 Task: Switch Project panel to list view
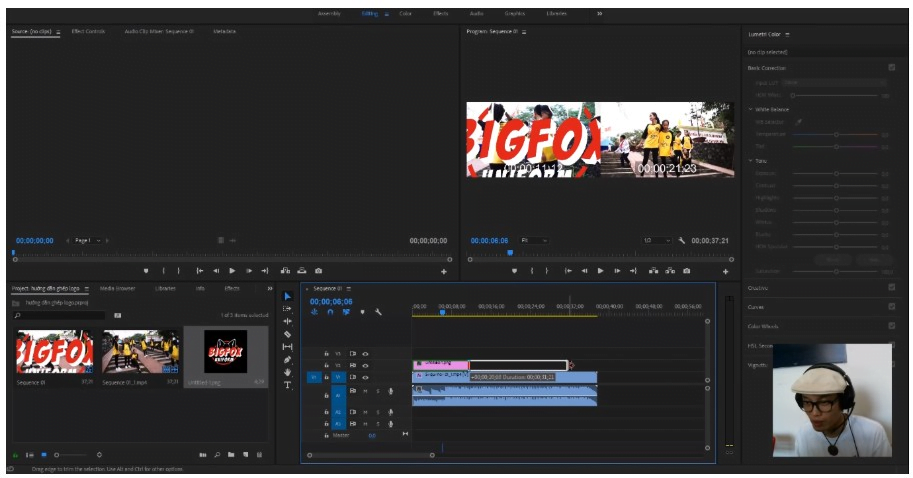point(30,455)
